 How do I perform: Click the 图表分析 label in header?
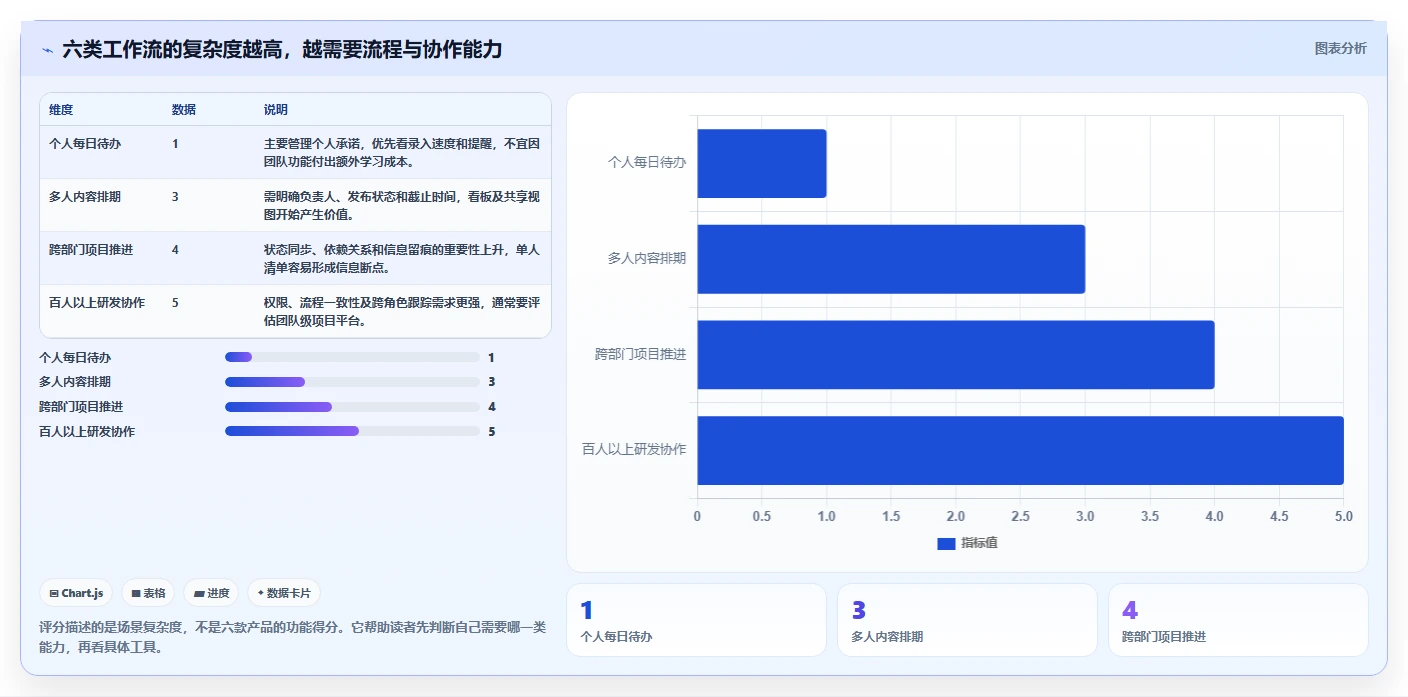point(1340,48)
